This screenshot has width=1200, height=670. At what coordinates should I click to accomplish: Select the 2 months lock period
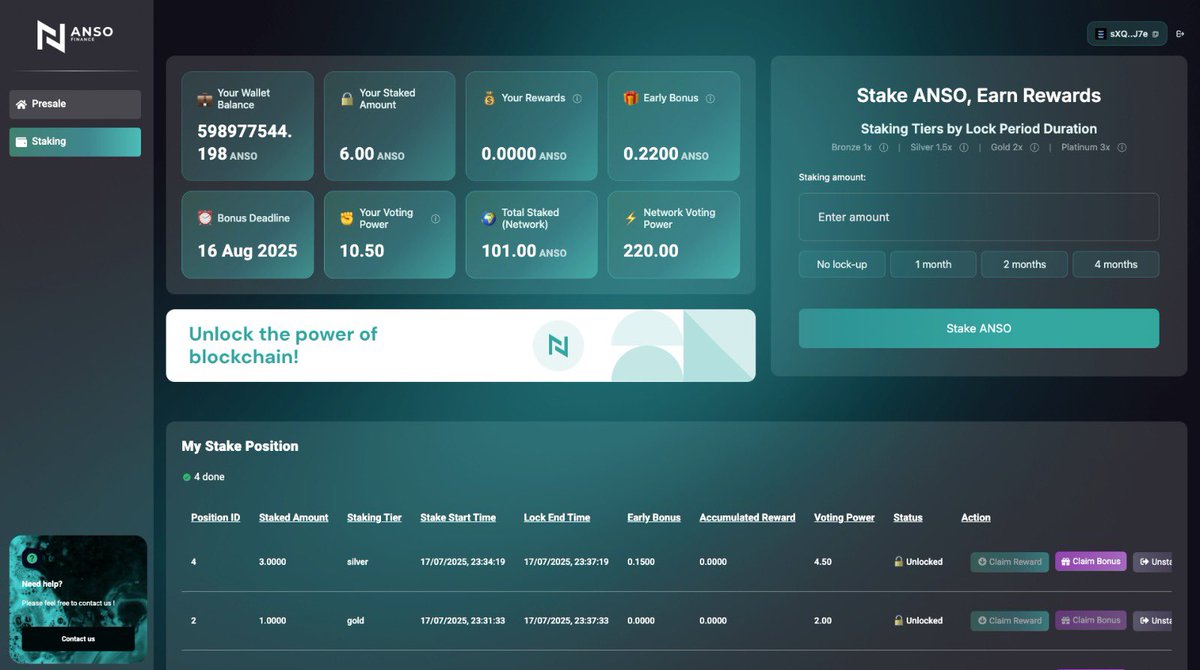coord(1025,264)
